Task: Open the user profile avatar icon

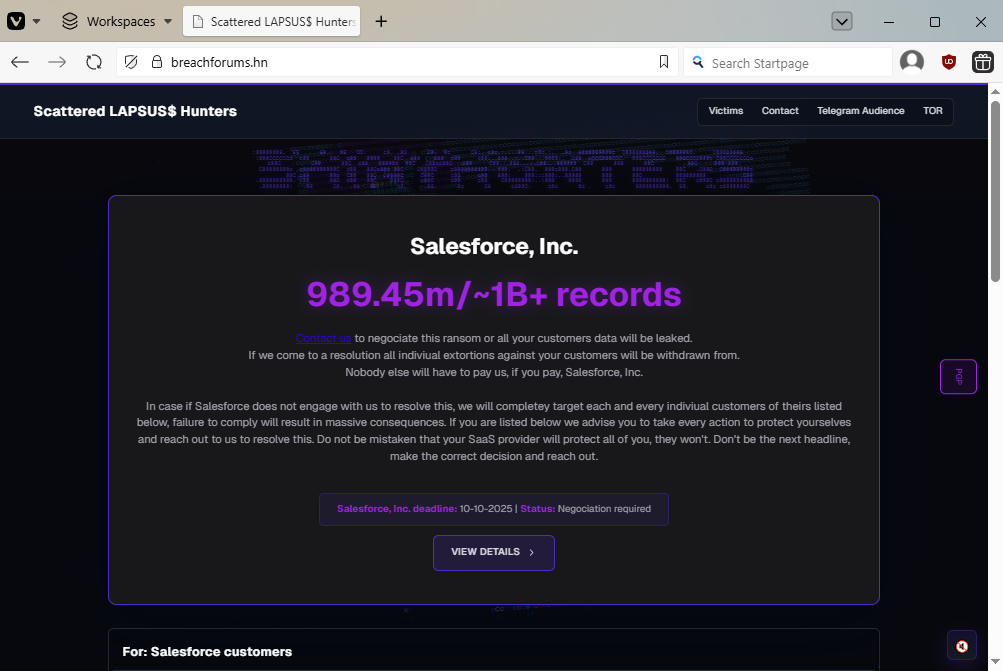Action: 912,62
